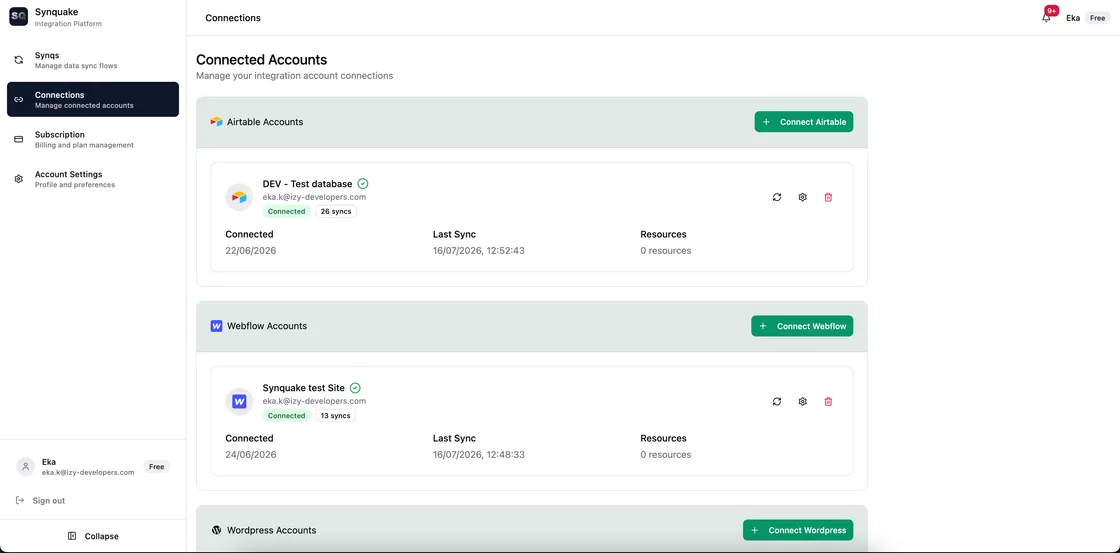Click Connect Webflow button
Screen dimensions: 1120x553
coord(802,326)
